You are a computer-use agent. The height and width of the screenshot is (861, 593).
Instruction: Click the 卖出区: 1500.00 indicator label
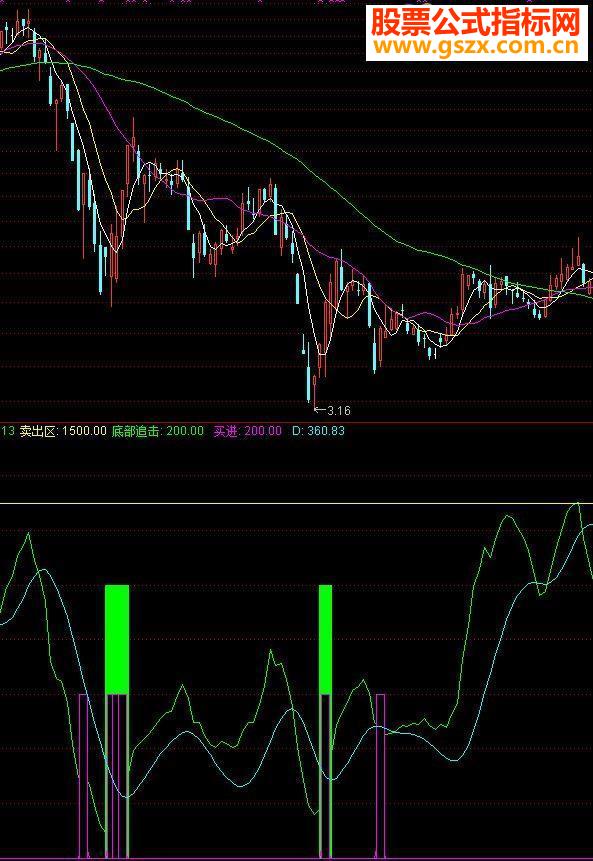click(x=63, y=431)
